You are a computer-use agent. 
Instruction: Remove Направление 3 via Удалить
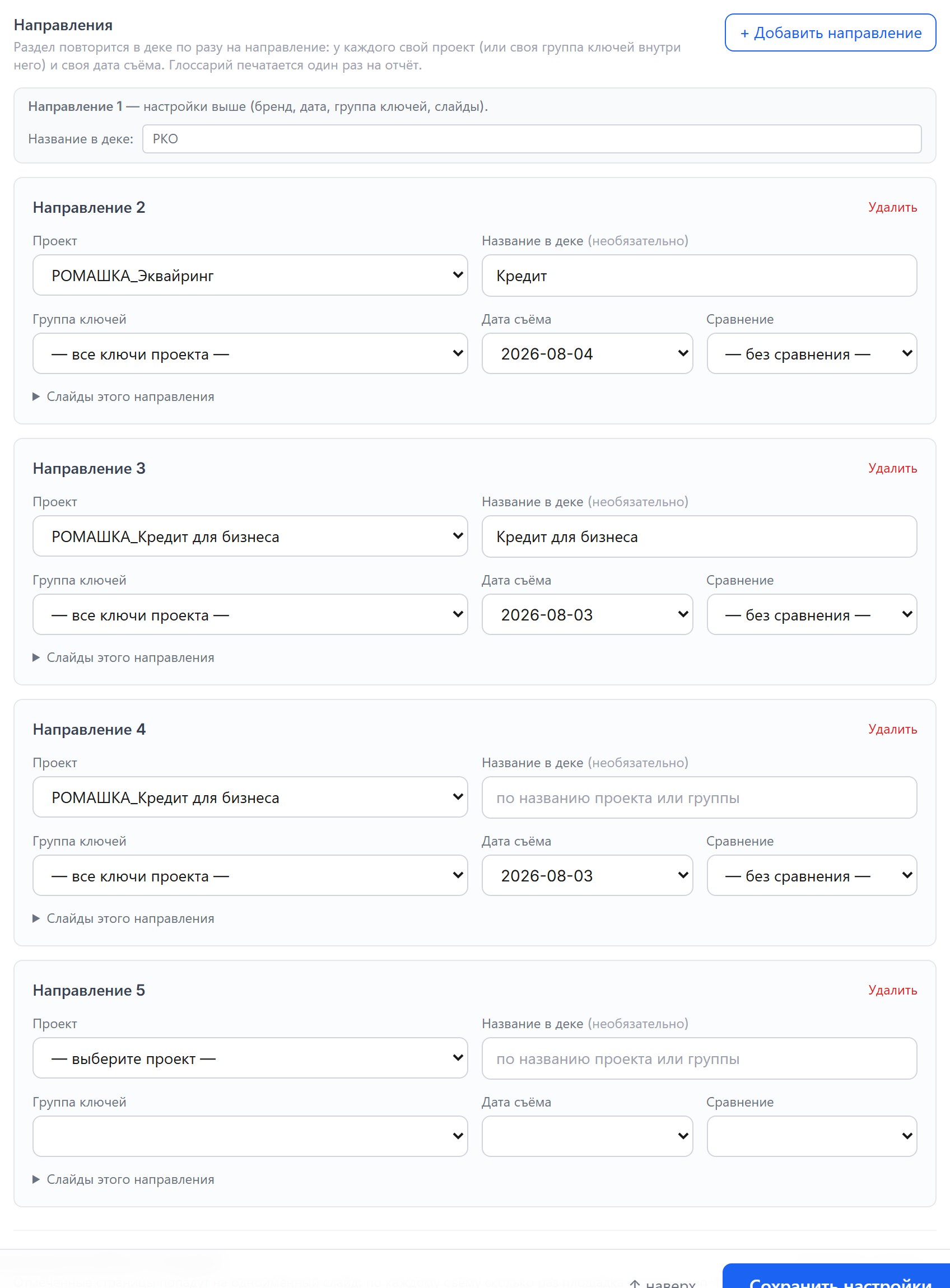[x=892, y=468]
